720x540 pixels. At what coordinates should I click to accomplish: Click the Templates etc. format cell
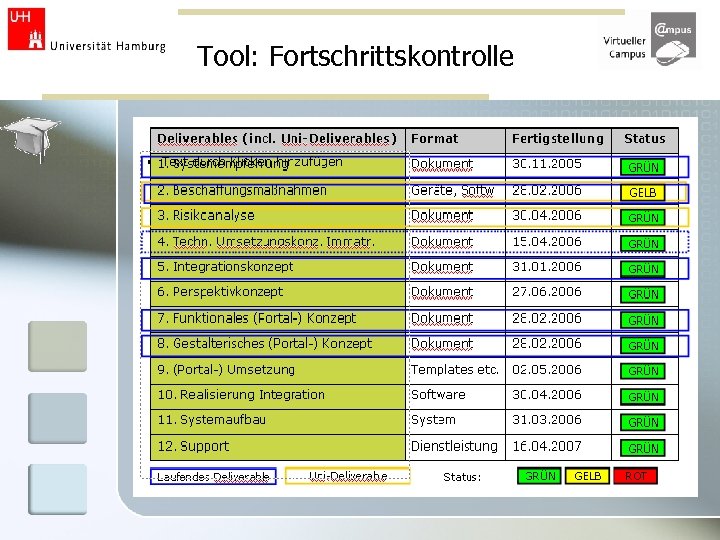pyautogui.click(x=455, y=371)
